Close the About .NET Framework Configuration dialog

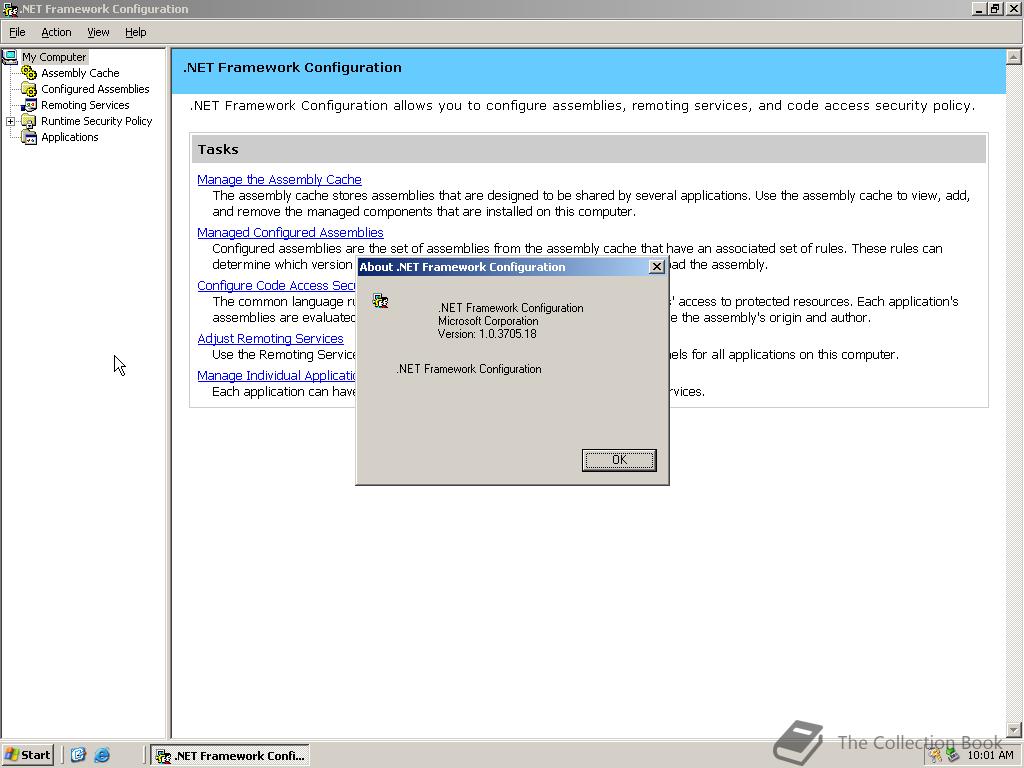(657, 266)
